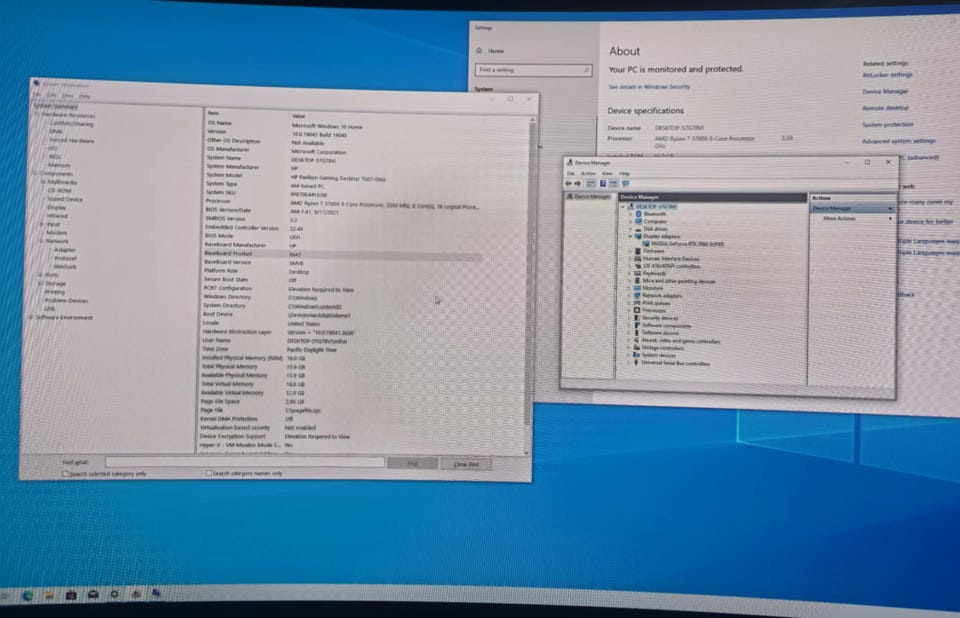Toggle 'Search category names only' checkbox
The height and width of the screenshot is (618, 960).
click(209, 473)
